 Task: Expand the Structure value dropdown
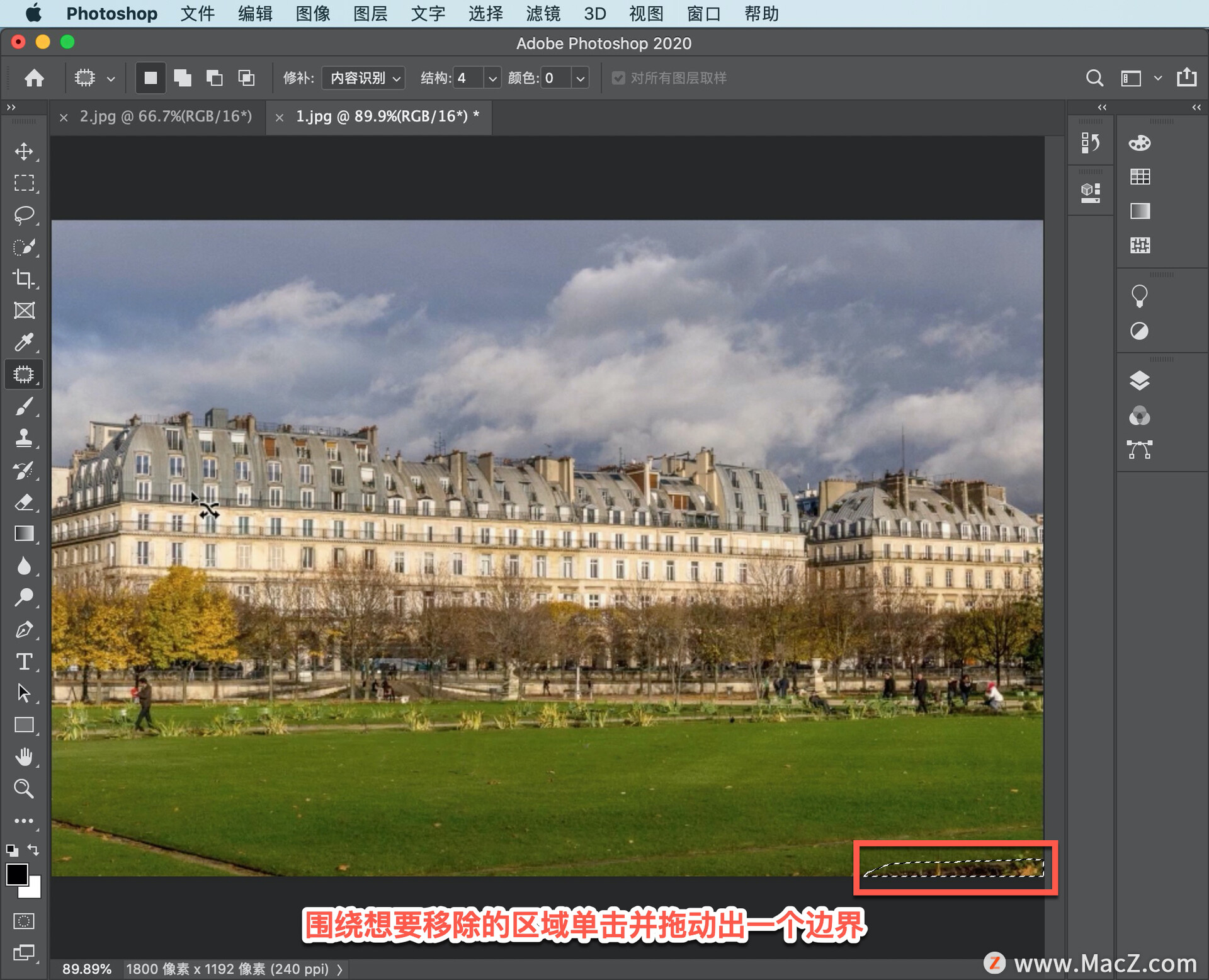click(x=492, y=78)
